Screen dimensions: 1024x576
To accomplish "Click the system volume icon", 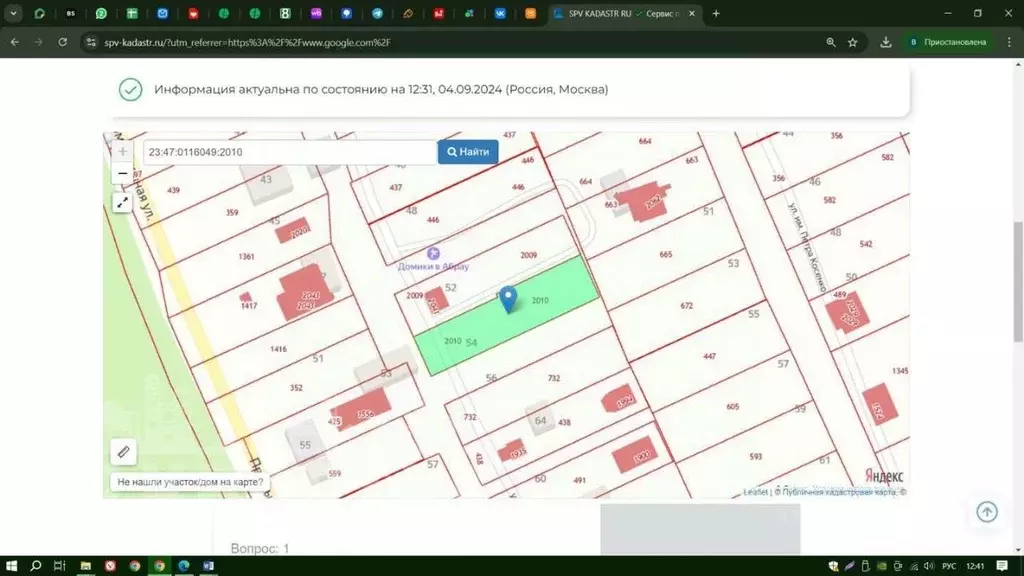I will [x=929, y=566].
